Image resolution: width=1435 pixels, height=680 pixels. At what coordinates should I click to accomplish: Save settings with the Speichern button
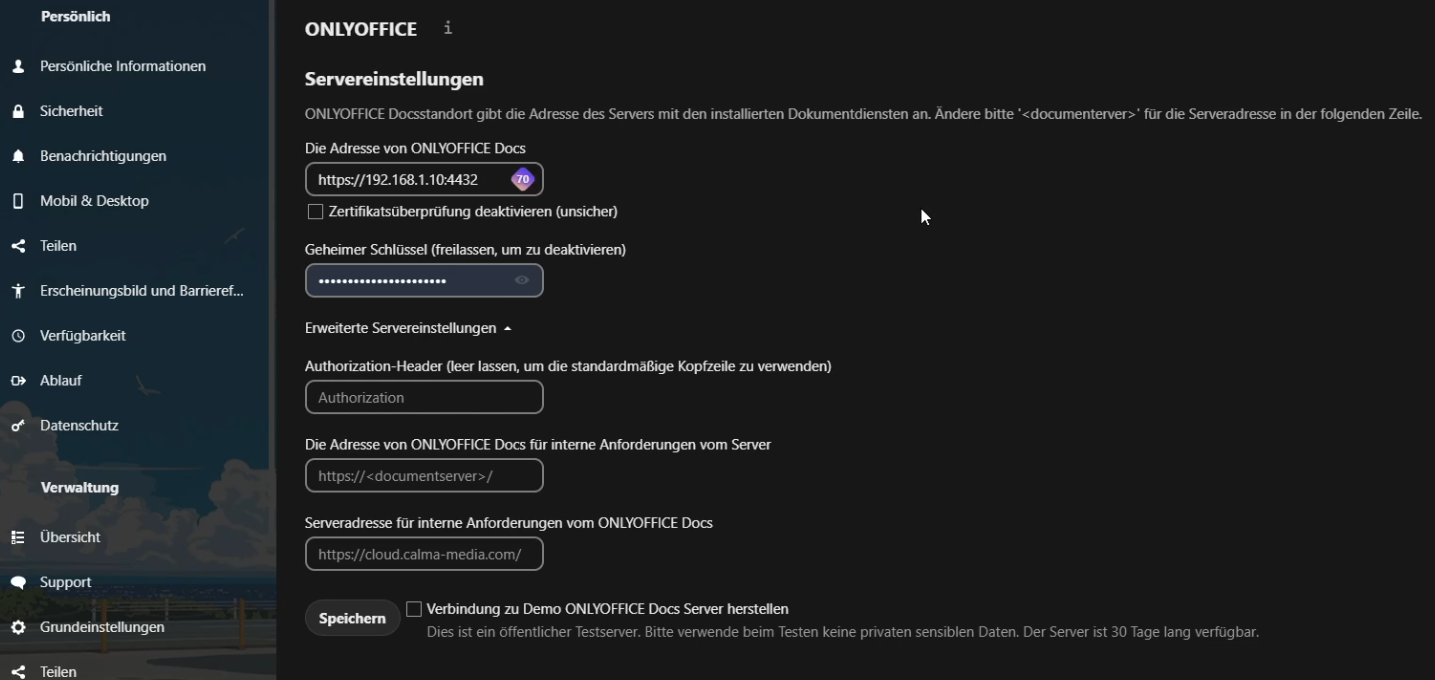click(x=352, y=618)
